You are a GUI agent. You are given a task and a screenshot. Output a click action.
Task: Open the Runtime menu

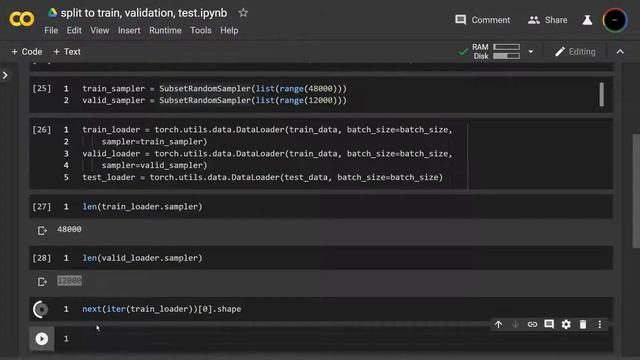(165, 31)
